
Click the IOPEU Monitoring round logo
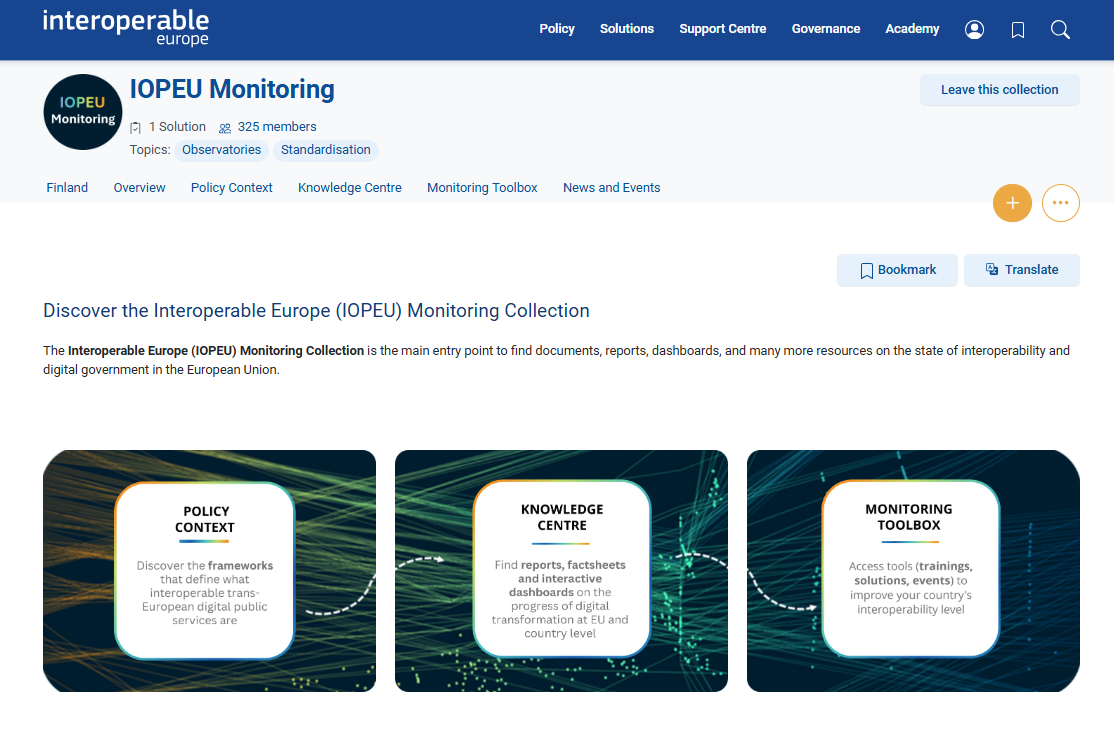click(83, 112)
